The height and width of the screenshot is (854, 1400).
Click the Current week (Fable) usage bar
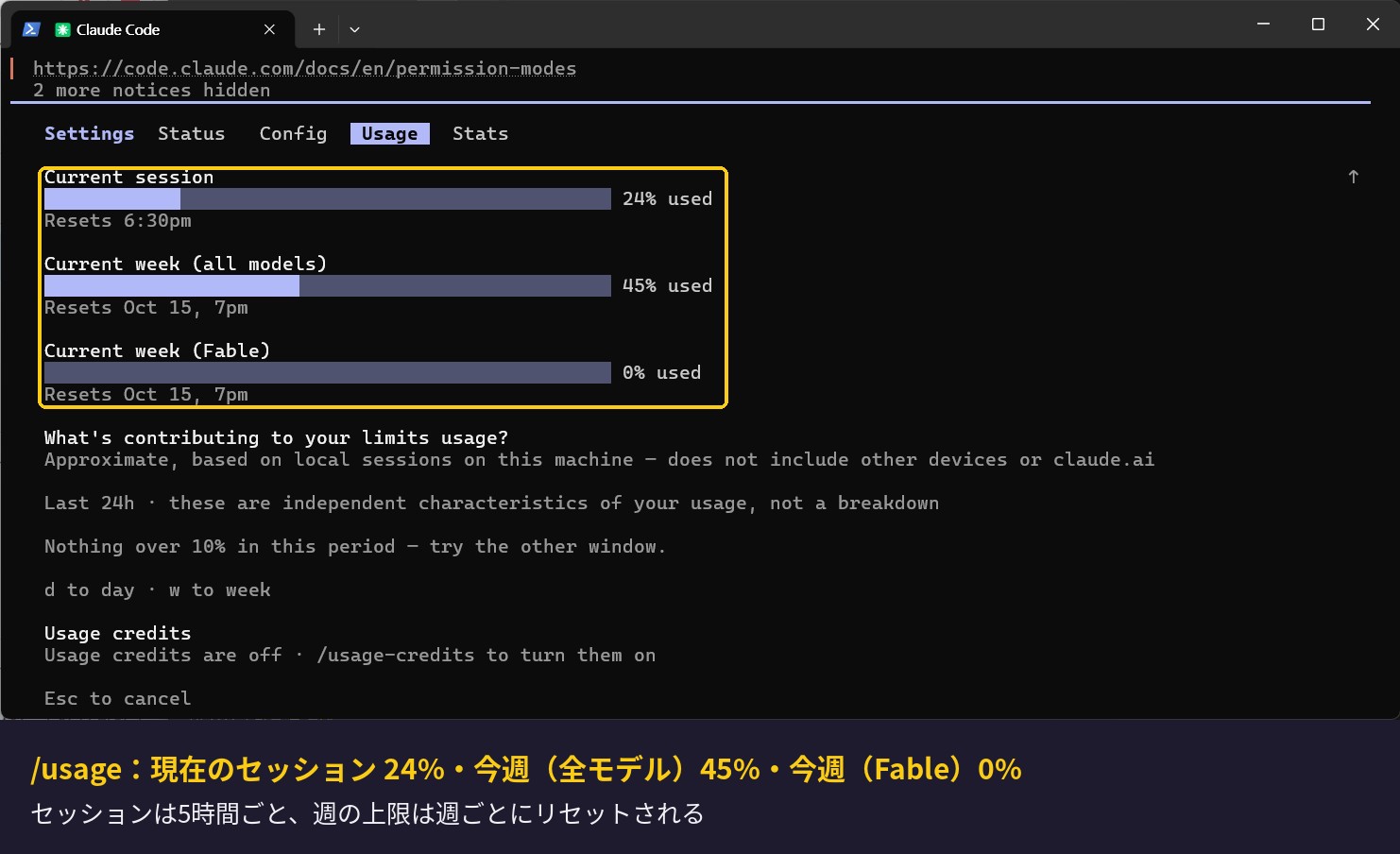coord(328,372)
